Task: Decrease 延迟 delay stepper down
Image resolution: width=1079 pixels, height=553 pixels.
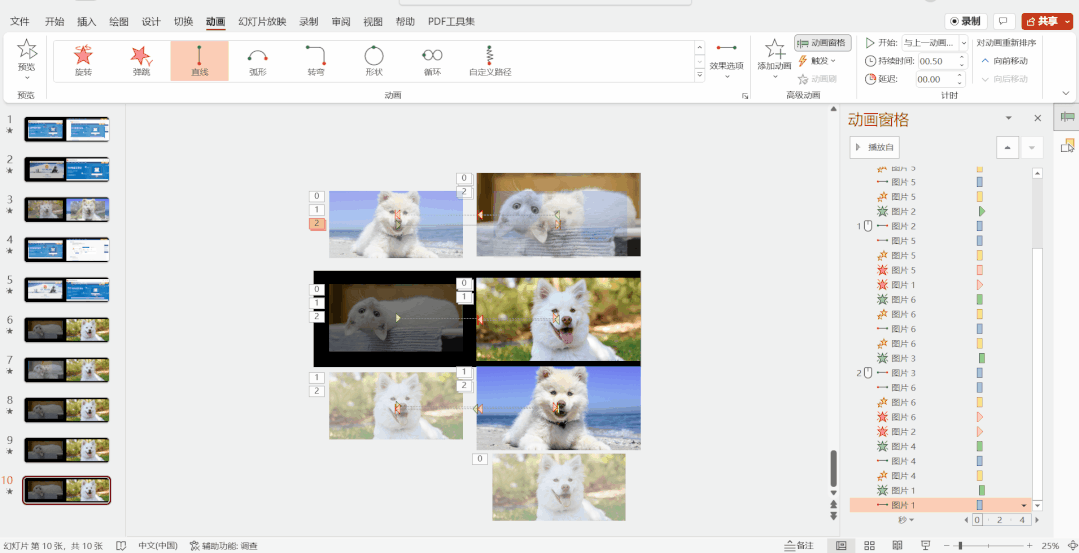Action: tap(961, 83)
